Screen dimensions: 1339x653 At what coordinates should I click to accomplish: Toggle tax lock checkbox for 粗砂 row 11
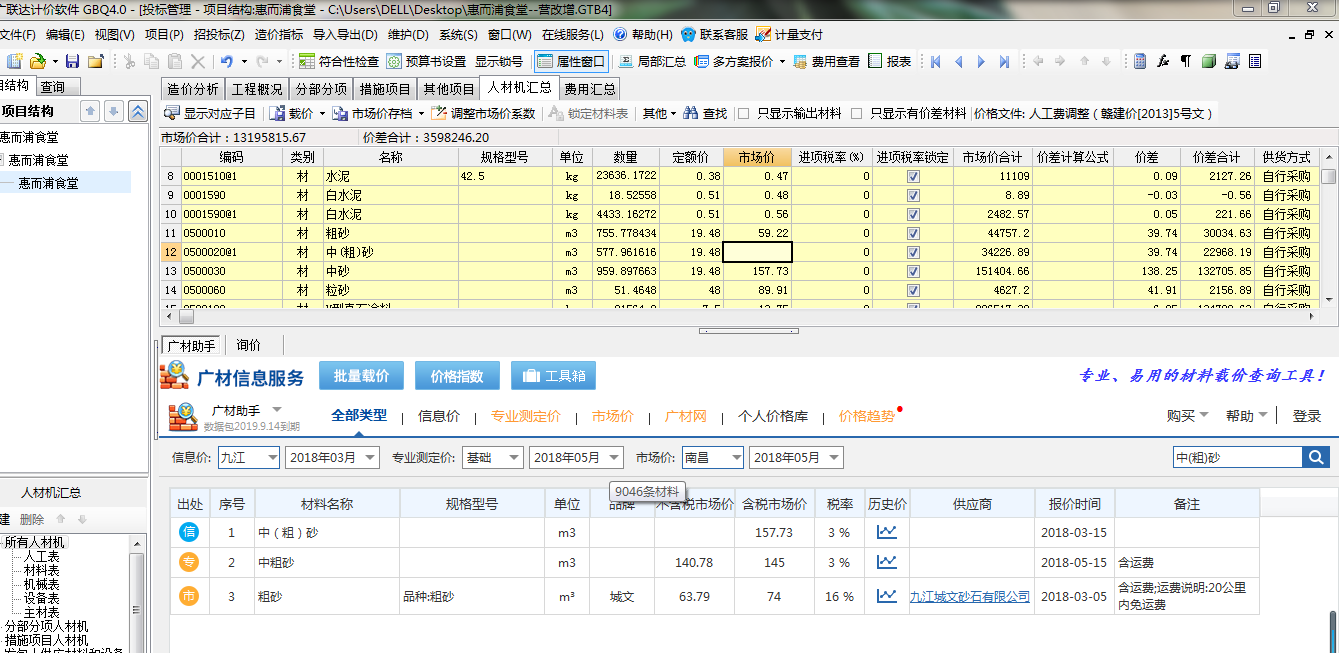tap(913, 233)
